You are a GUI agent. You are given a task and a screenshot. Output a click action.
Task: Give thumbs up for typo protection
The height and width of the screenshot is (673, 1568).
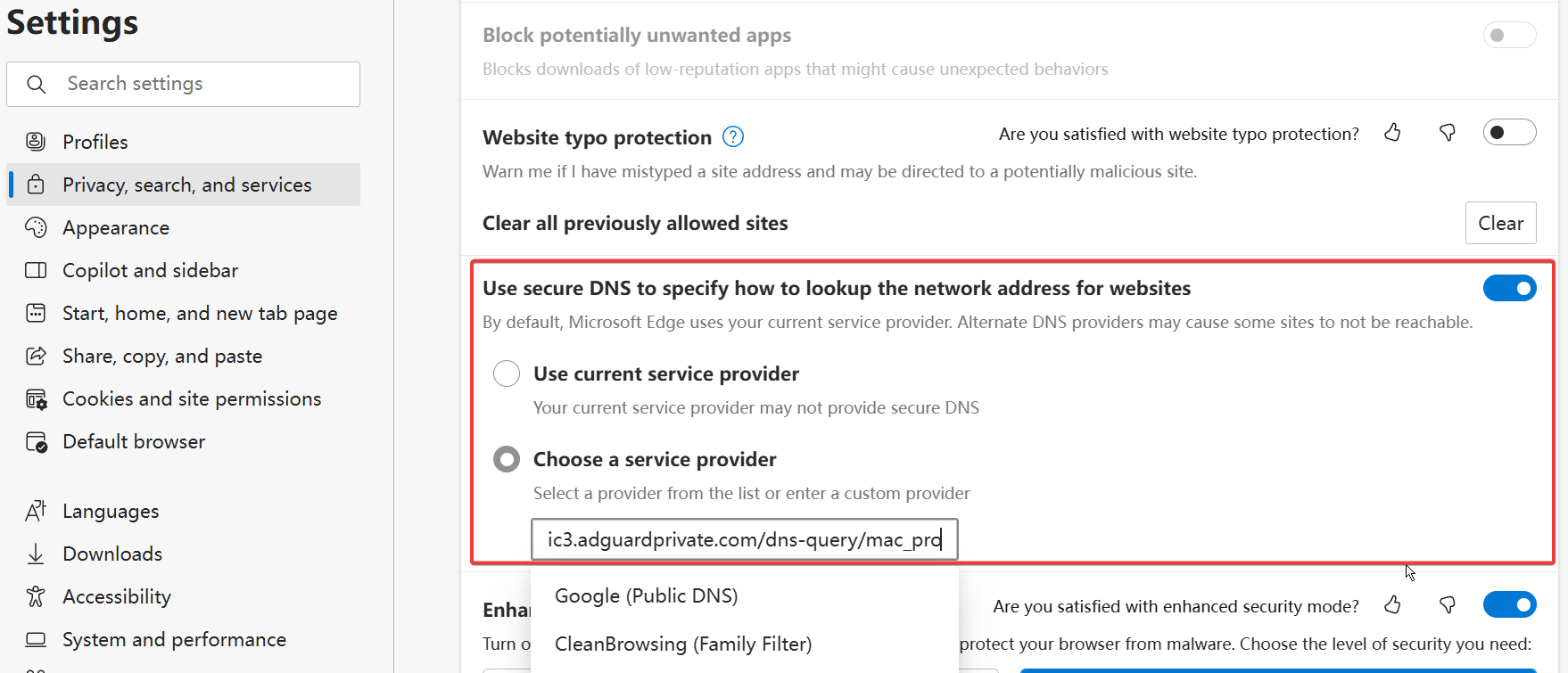pyautogui.click(x=1392, y=133)
